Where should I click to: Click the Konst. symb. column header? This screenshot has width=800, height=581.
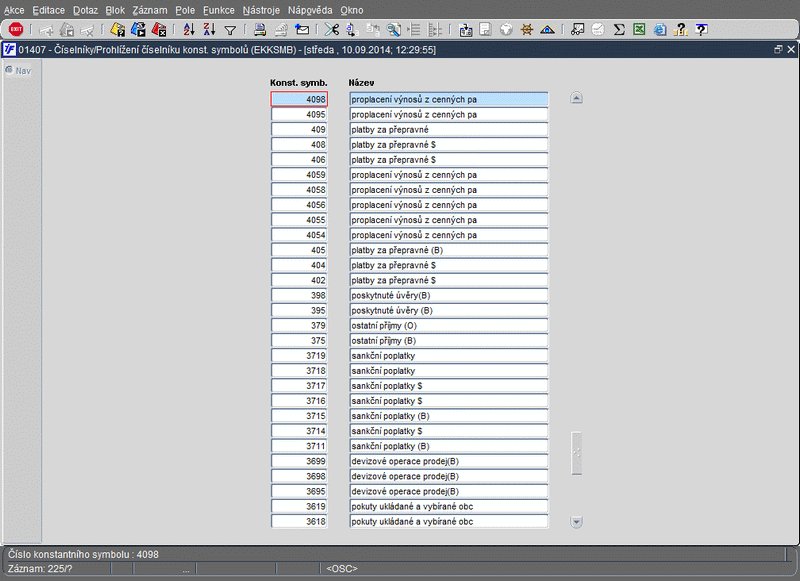click(x=298, y=83)
